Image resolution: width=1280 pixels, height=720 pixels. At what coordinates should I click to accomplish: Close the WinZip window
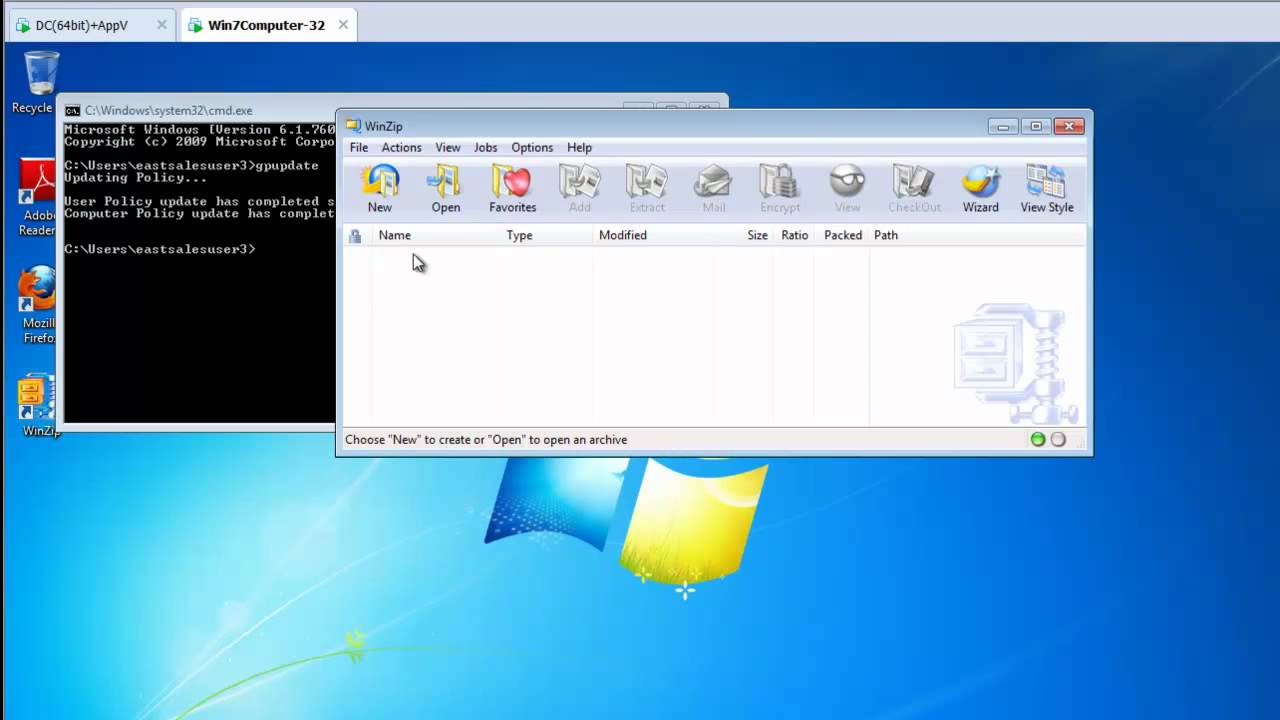point(1068,126)
